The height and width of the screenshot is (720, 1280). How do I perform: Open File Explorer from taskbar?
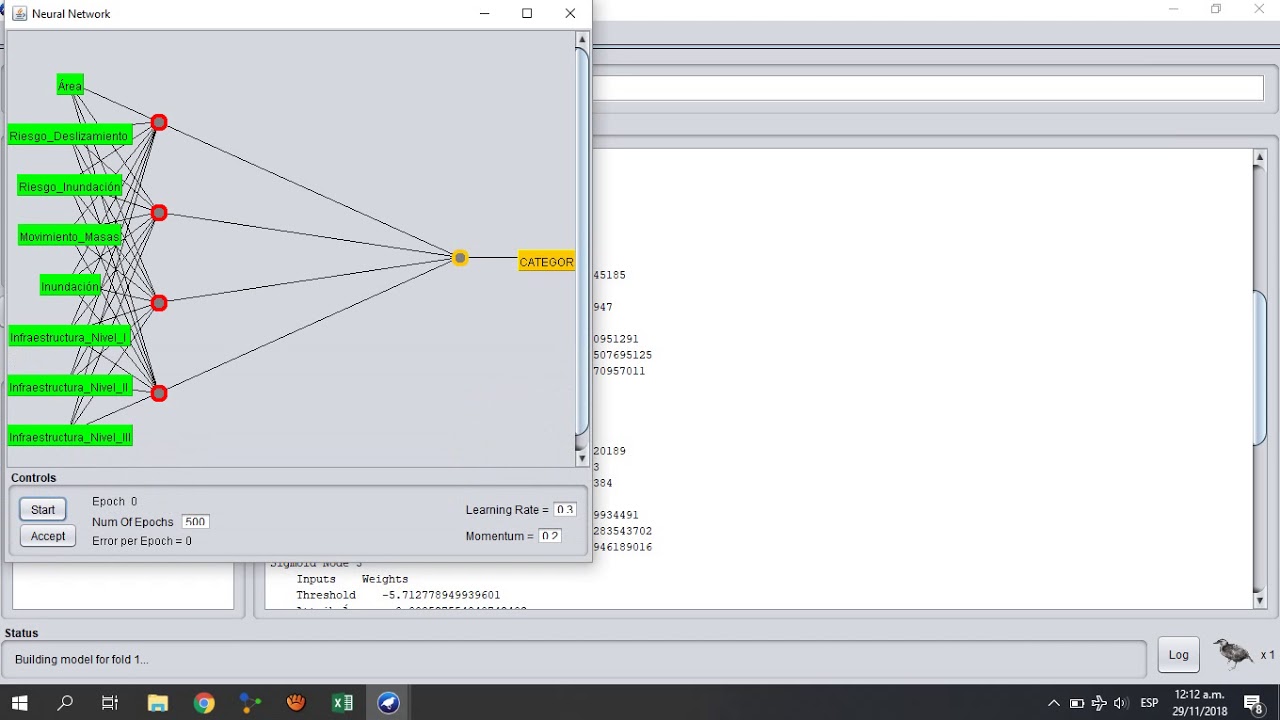(x=157, y=703)
